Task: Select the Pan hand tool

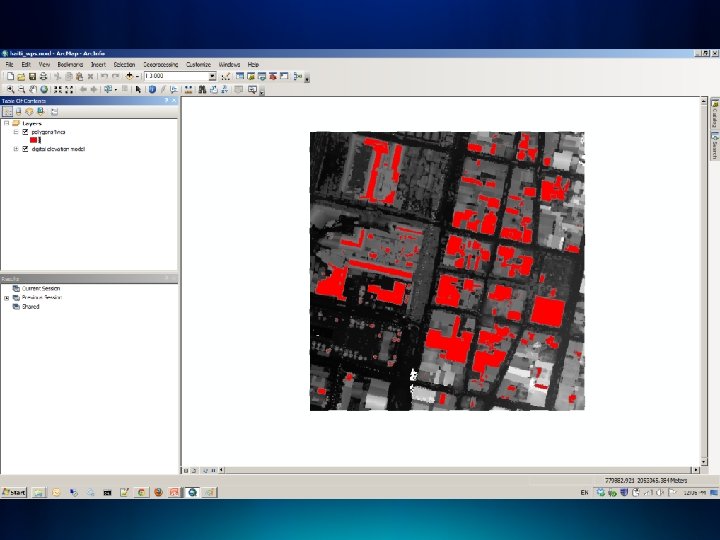Action: (33, 90)
